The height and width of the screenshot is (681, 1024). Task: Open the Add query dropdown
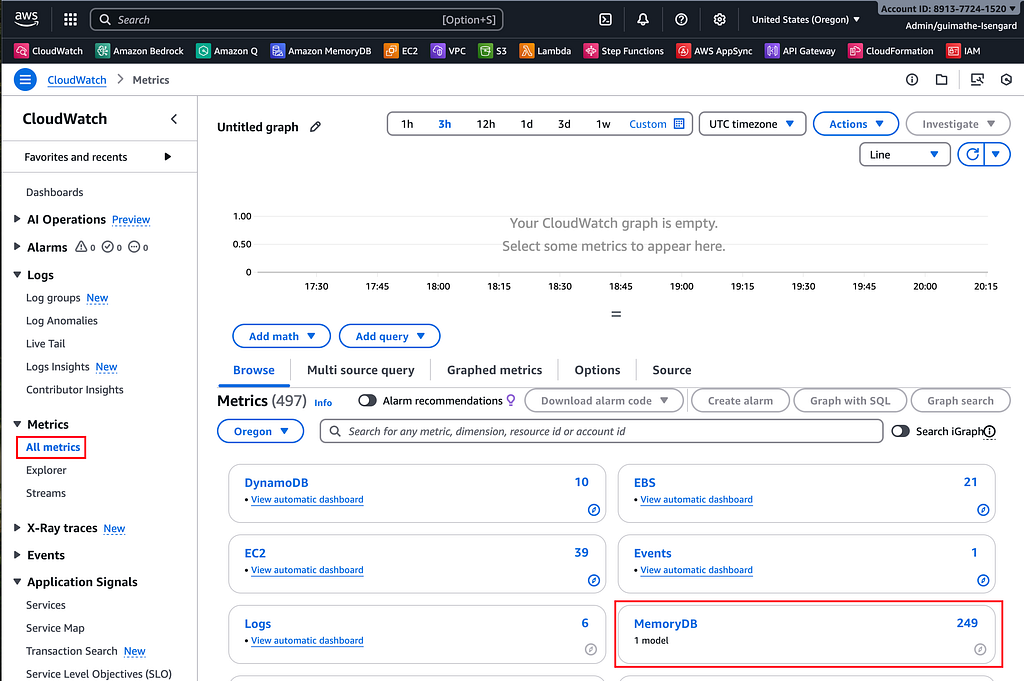389,336
